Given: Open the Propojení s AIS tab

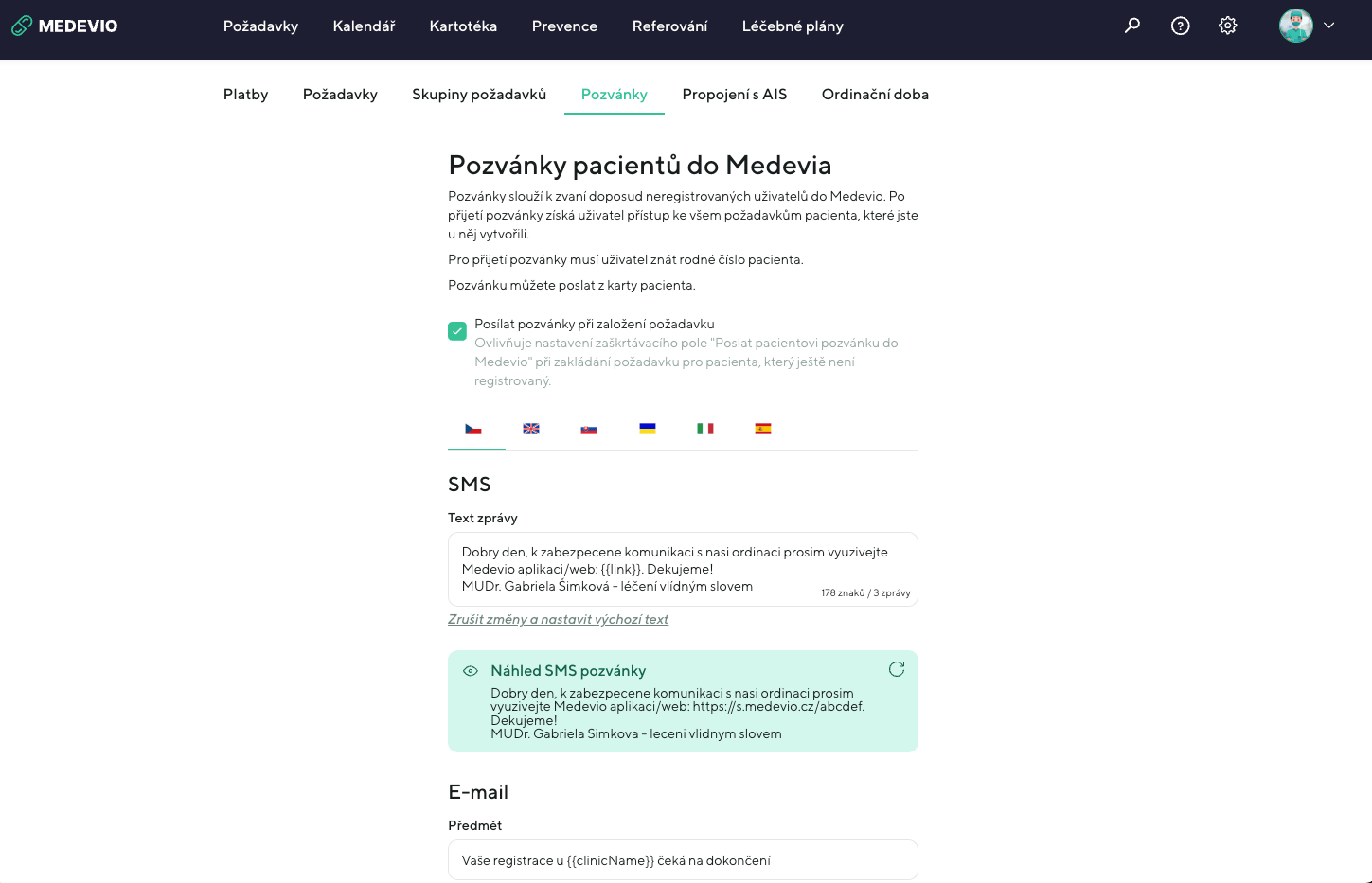Looking at the screenshot, I should [734, 95].
